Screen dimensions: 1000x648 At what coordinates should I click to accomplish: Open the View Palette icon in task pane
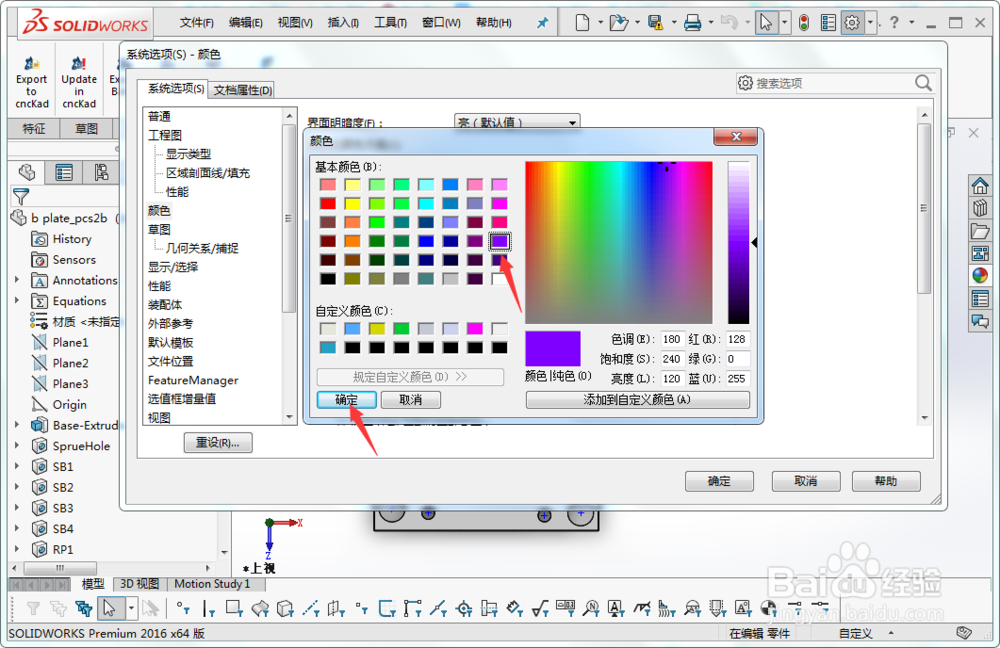(x=980, y=253)
